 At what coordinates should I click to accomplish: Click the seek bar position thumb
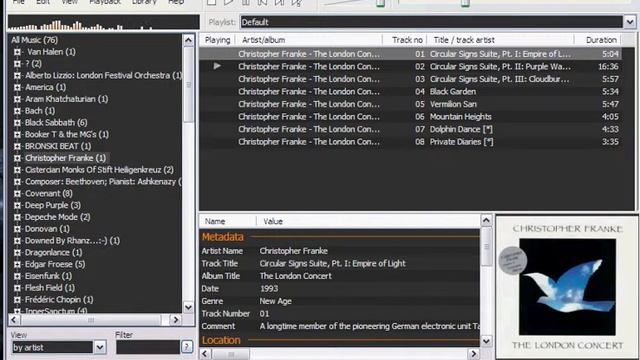[x=465, y=3]
